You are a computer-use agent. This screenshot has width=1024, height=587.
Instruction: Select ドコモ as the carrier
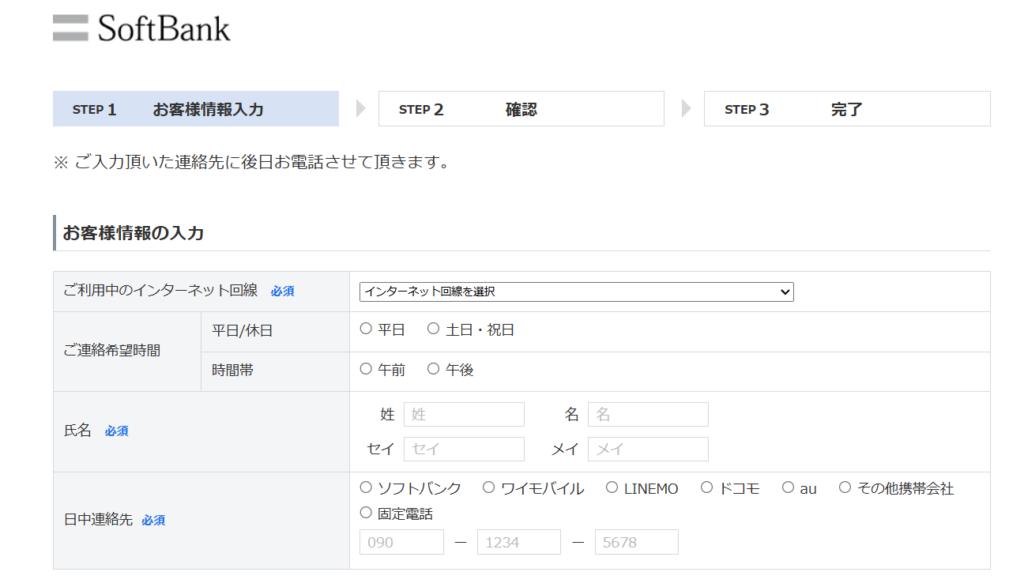707,488
